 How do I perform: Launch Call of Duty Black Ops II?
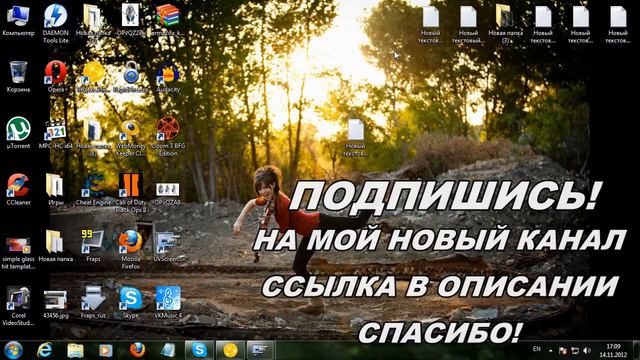(x=131, y=193)
